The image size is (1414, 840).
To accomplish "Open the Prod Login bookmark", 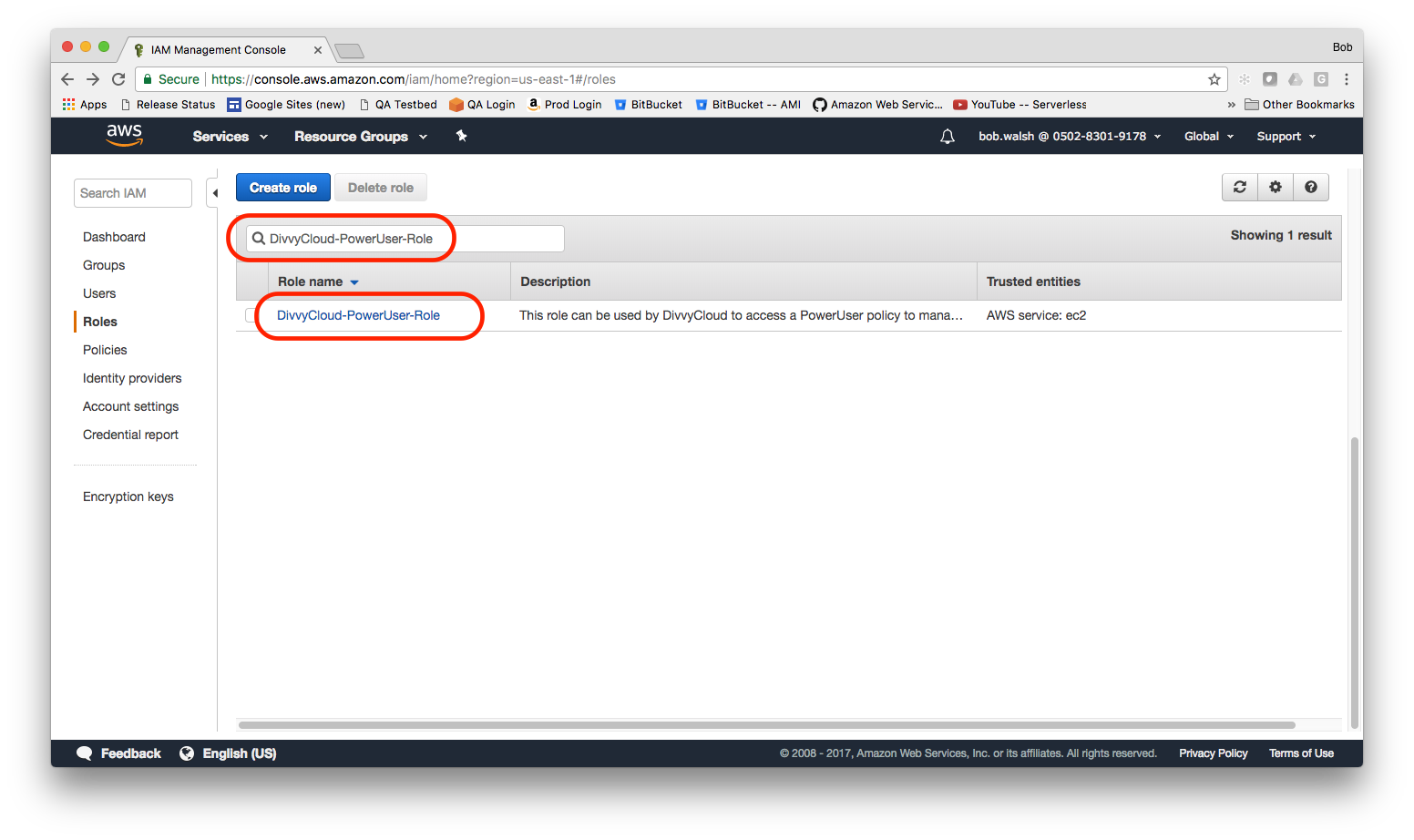I will coord(565,105).
